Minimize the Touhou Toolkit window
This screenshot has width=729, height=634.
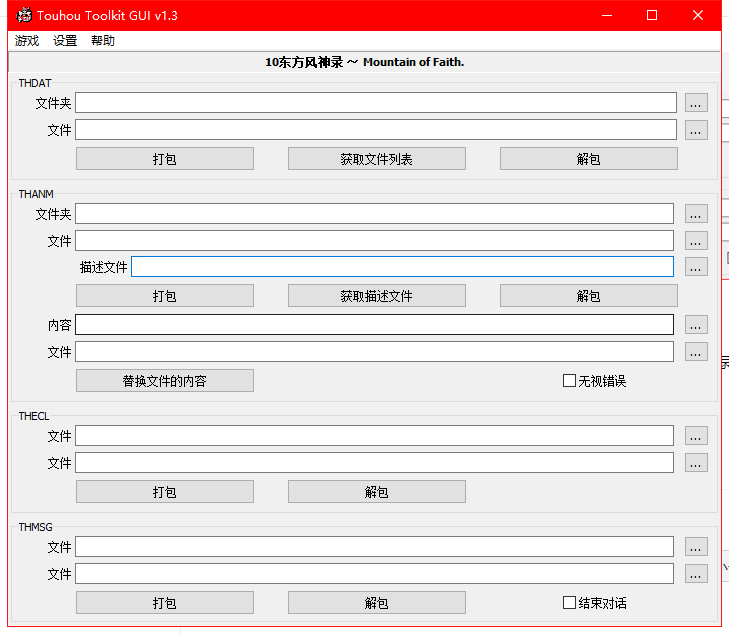pyautogui.click(x=607, y=15)
